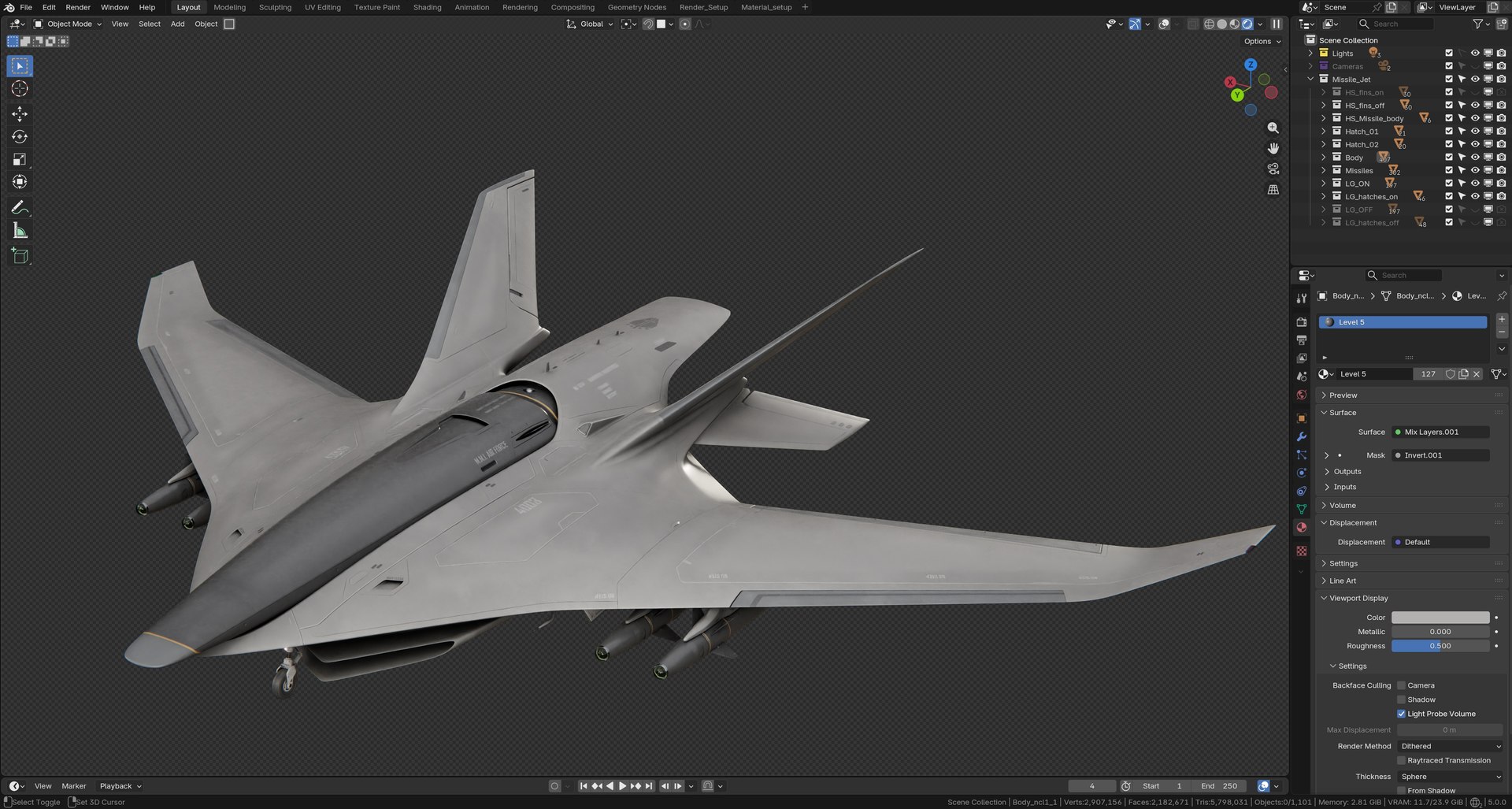Uncheck the Missiles collection exclude checkbox

pos(1448,170)
